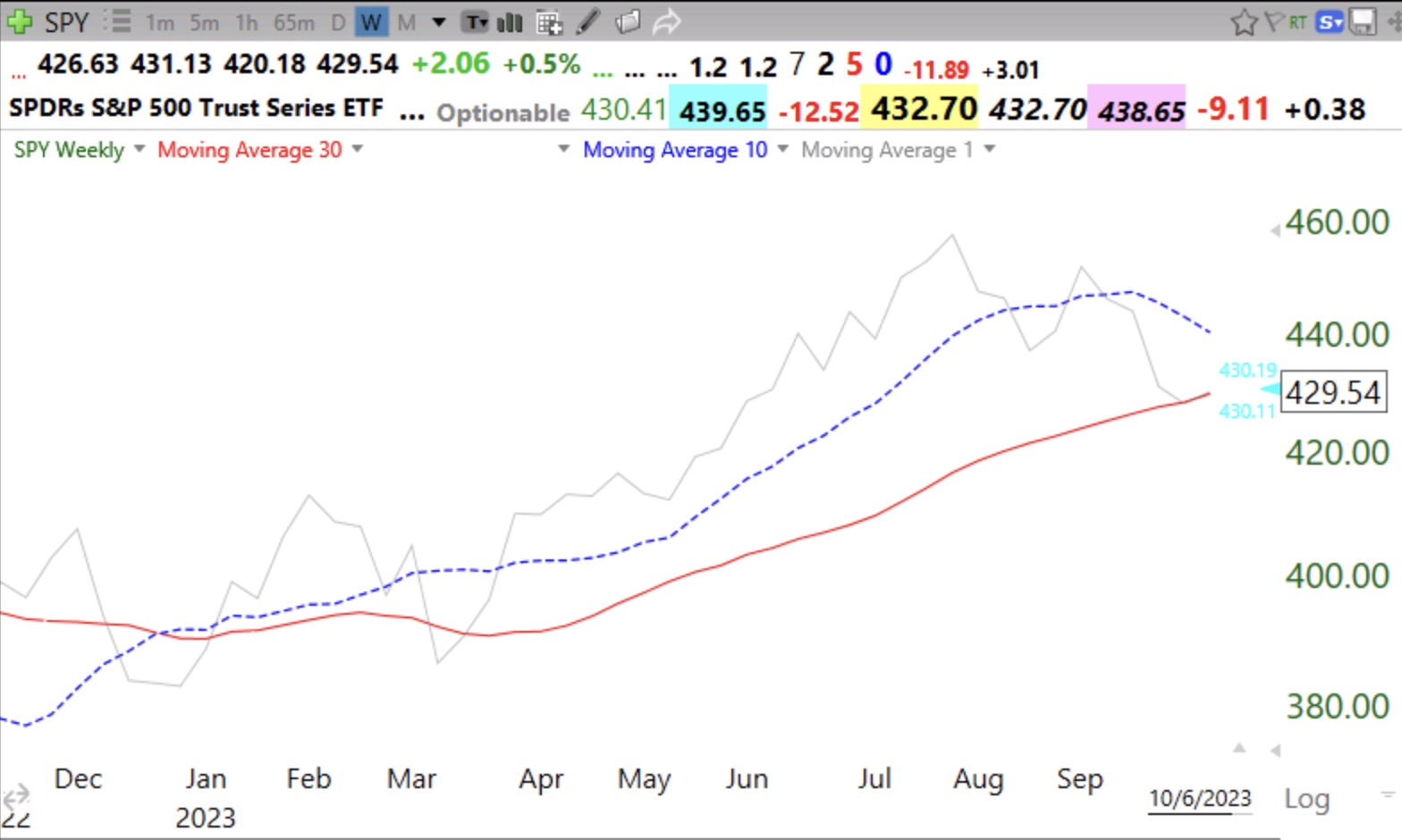Click the small triangle beside 460.00

1275,231
